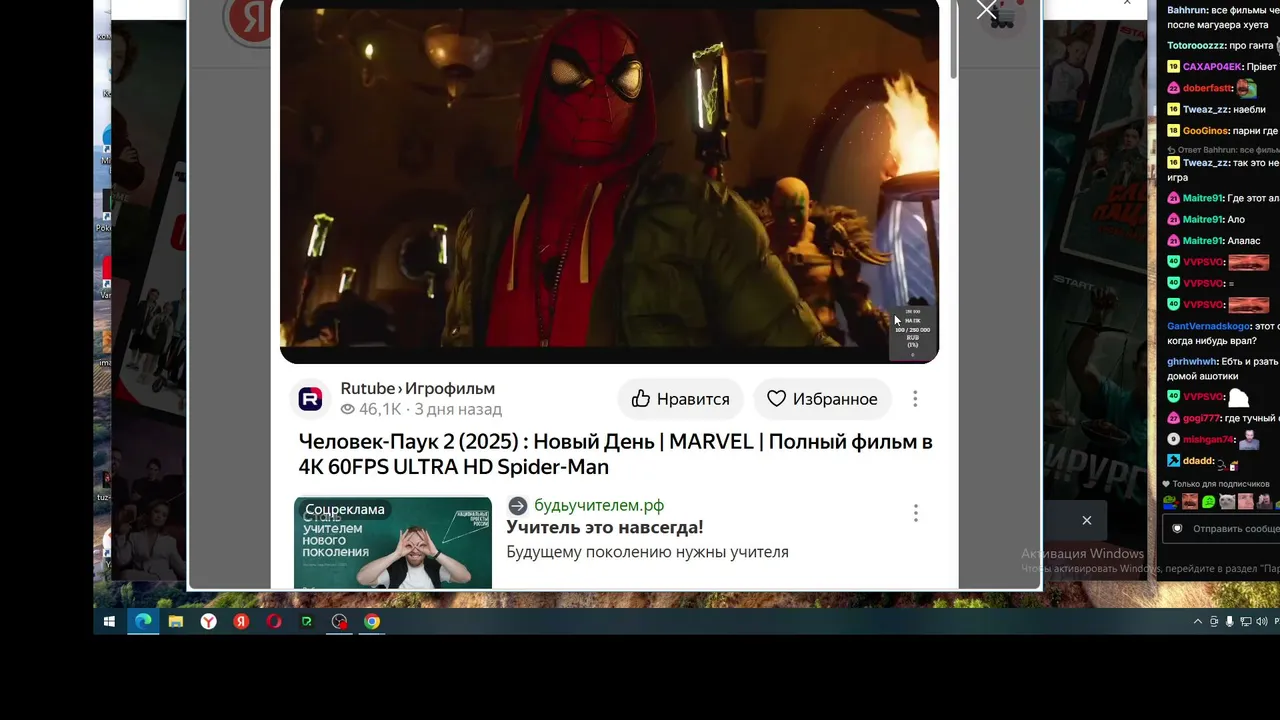Launch Opera from the taskbar
The height and width of the screenshot is (720, 1280).
pyautogui.click(x=274, y=622)
